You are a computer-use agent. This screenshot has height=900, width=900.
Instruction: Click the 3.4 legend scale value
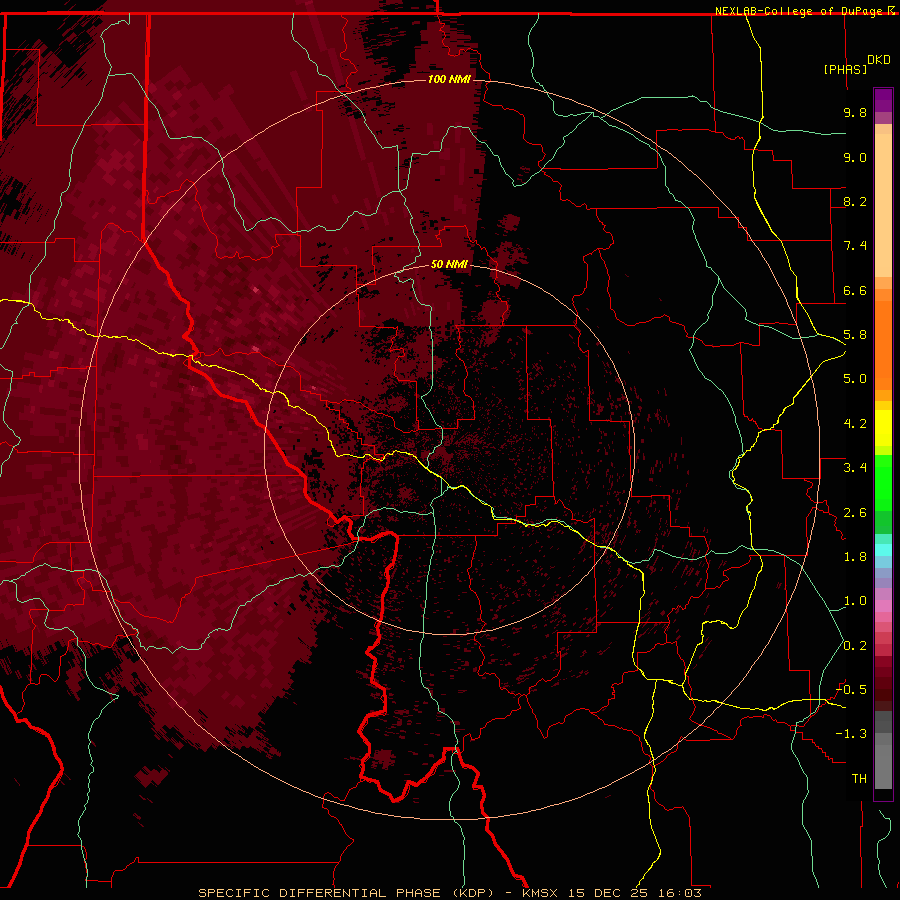(x=855, y=468)
